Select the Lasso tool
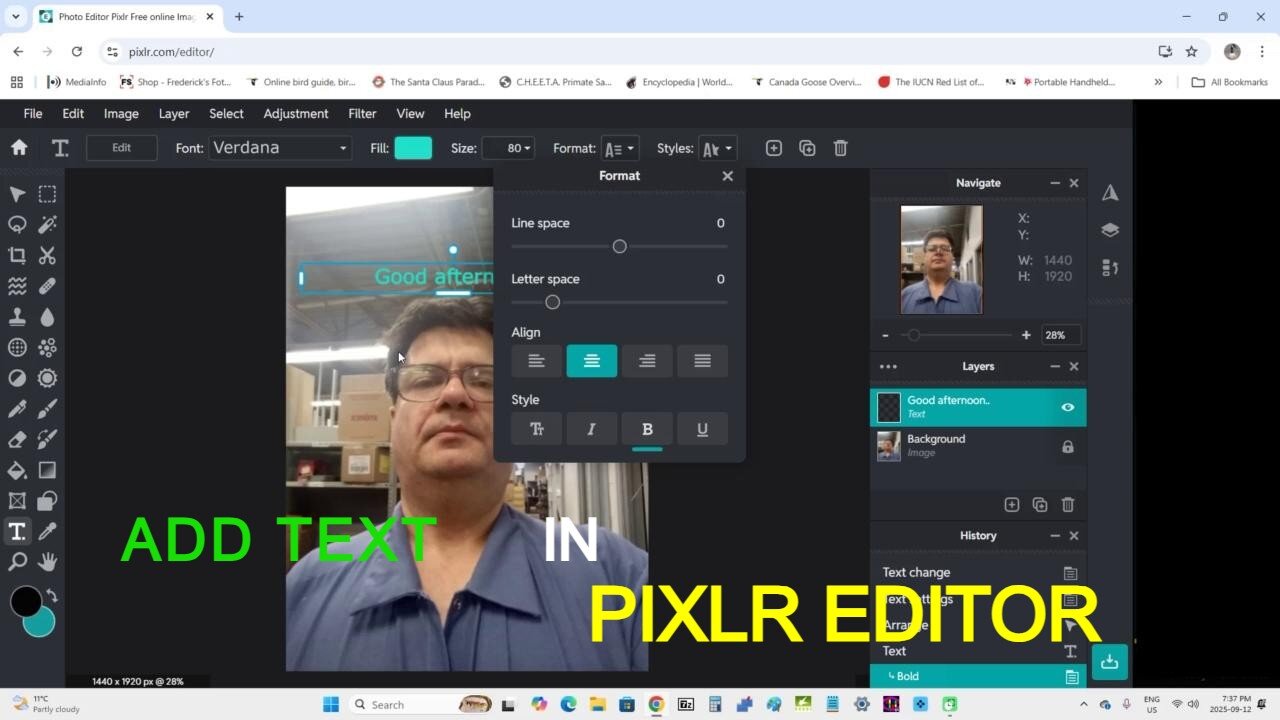 tap(17, 224)
